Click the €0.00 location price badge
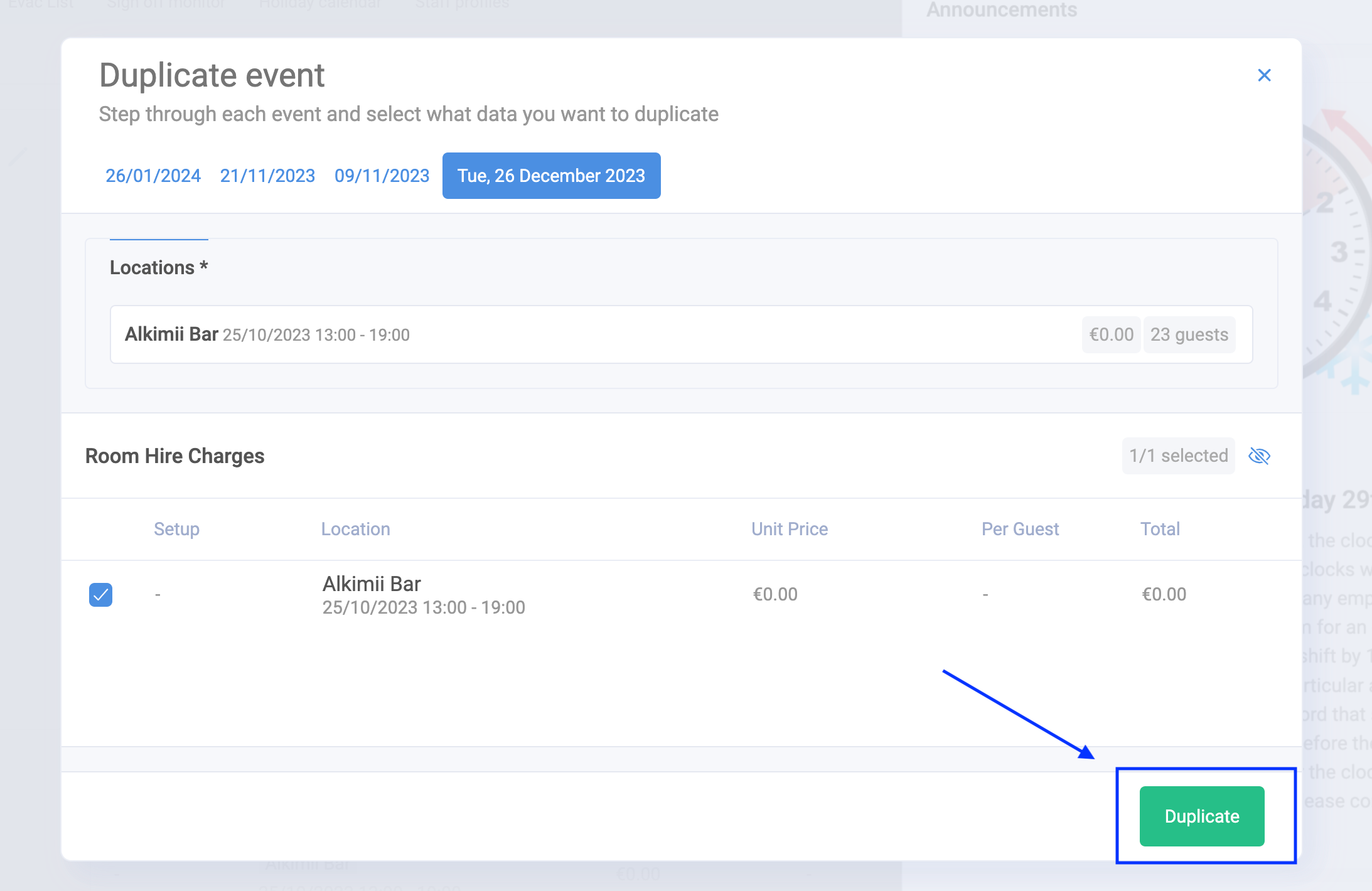 pos(1111,334)
